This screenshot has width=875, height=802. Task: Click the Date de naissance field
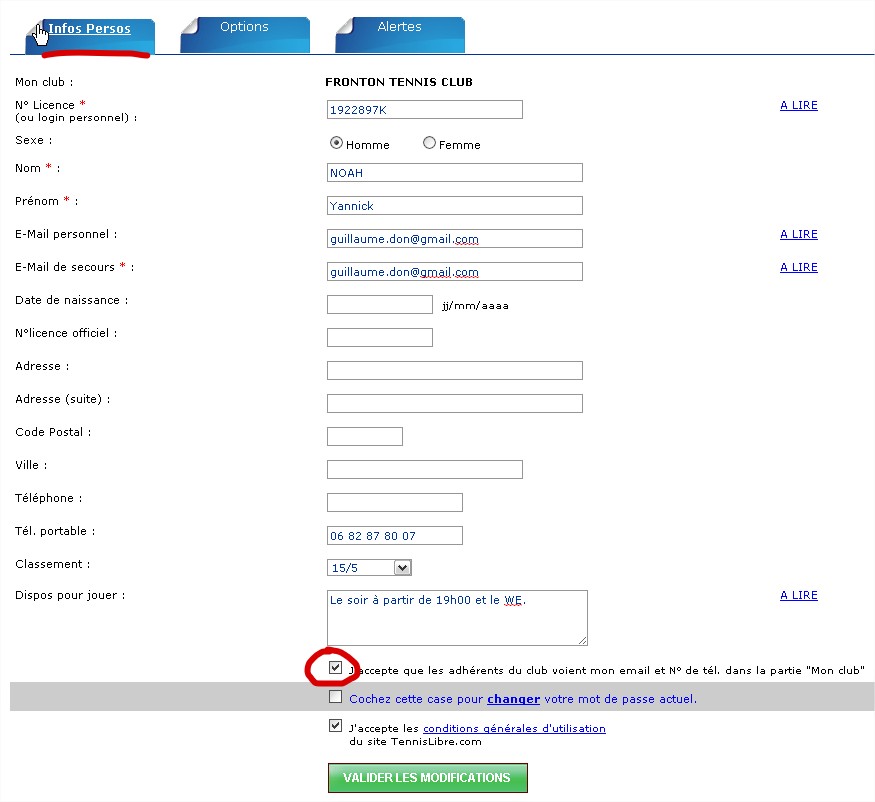point(380,305)
